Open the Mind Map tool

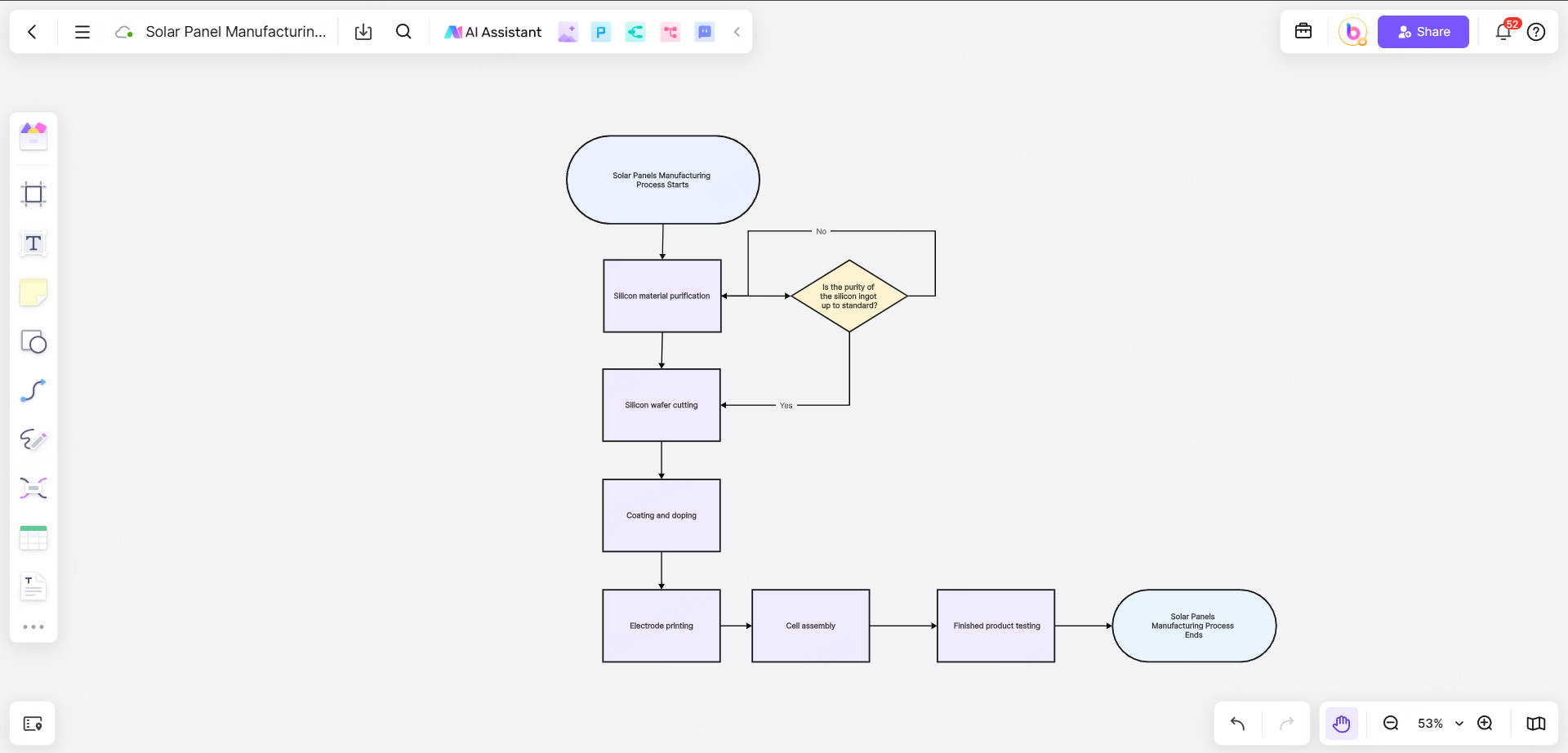33,488
